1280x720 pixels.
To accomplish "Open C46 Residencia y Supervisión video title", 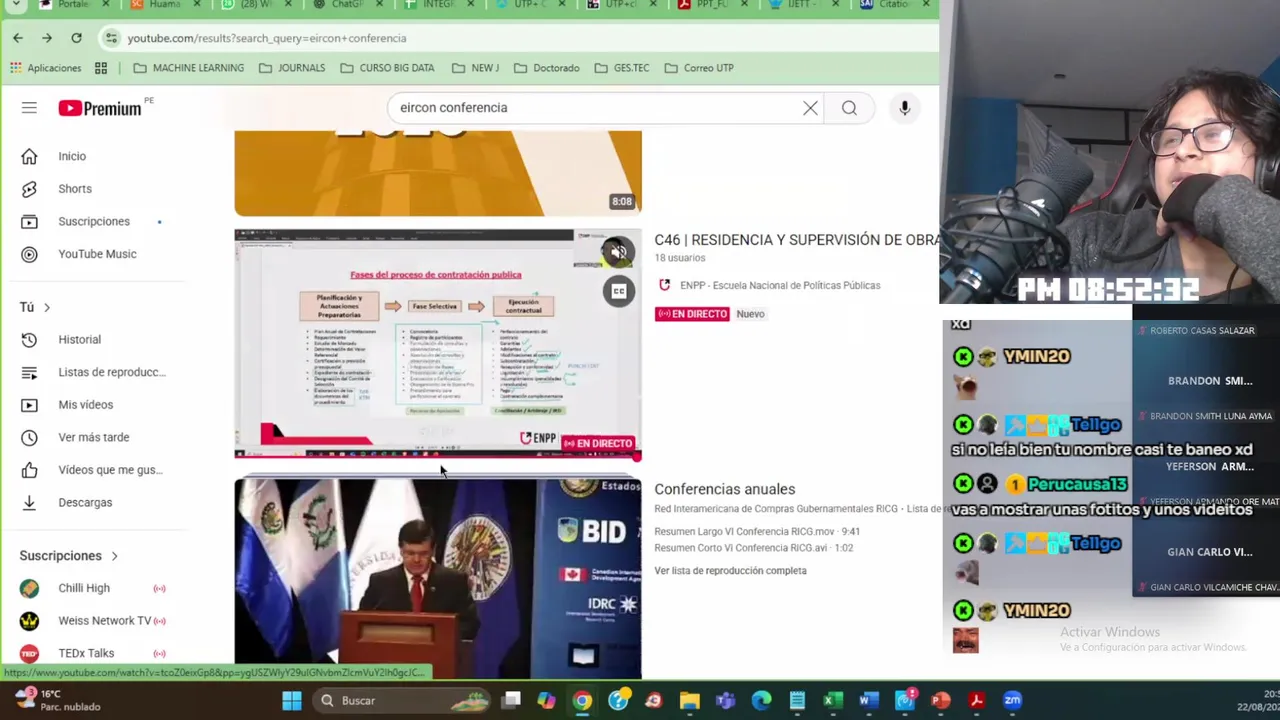I will 796,240.
